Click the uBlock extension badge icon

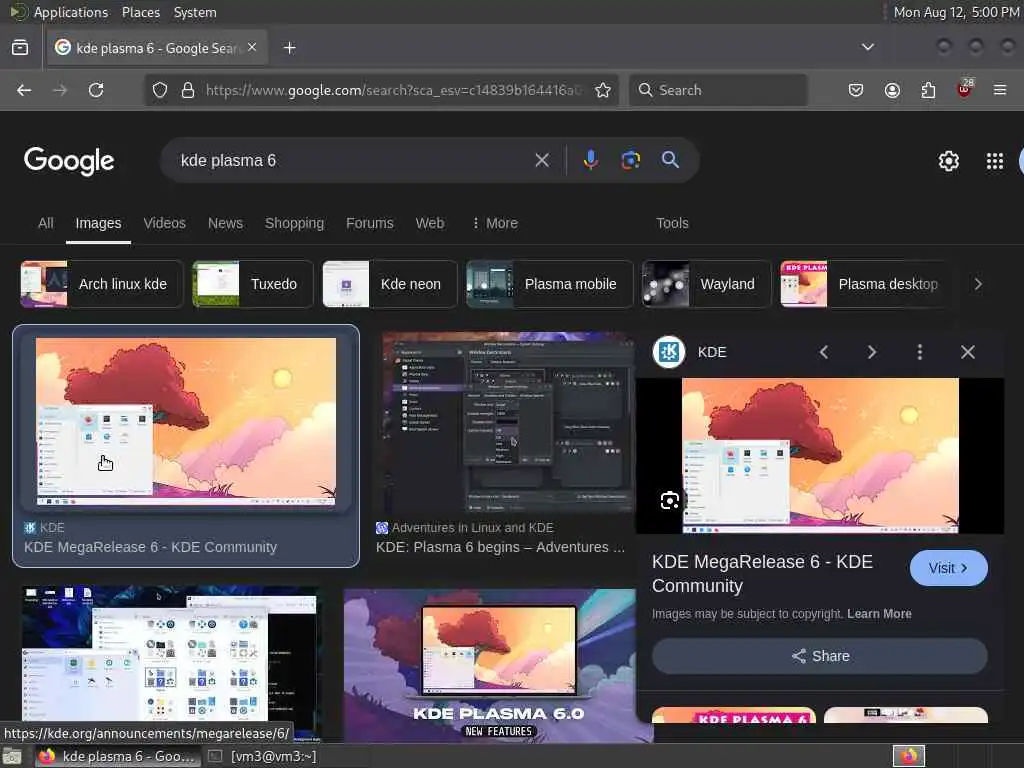point(965,88)
